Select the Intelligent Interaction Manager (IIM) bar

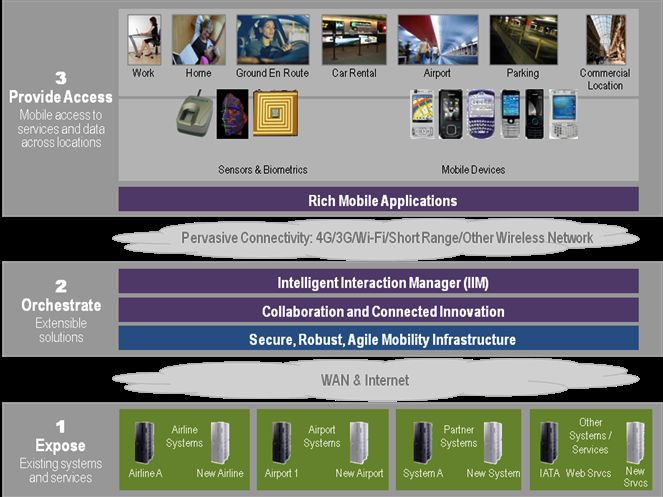coord(378,281)
